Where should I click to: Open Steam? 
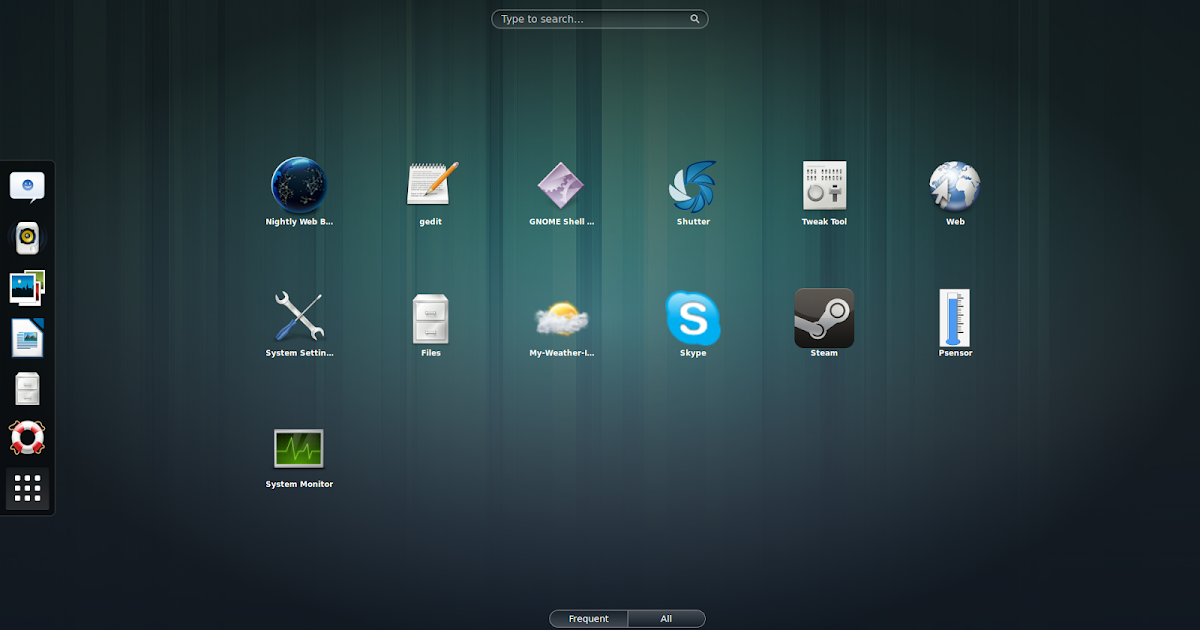824,317
